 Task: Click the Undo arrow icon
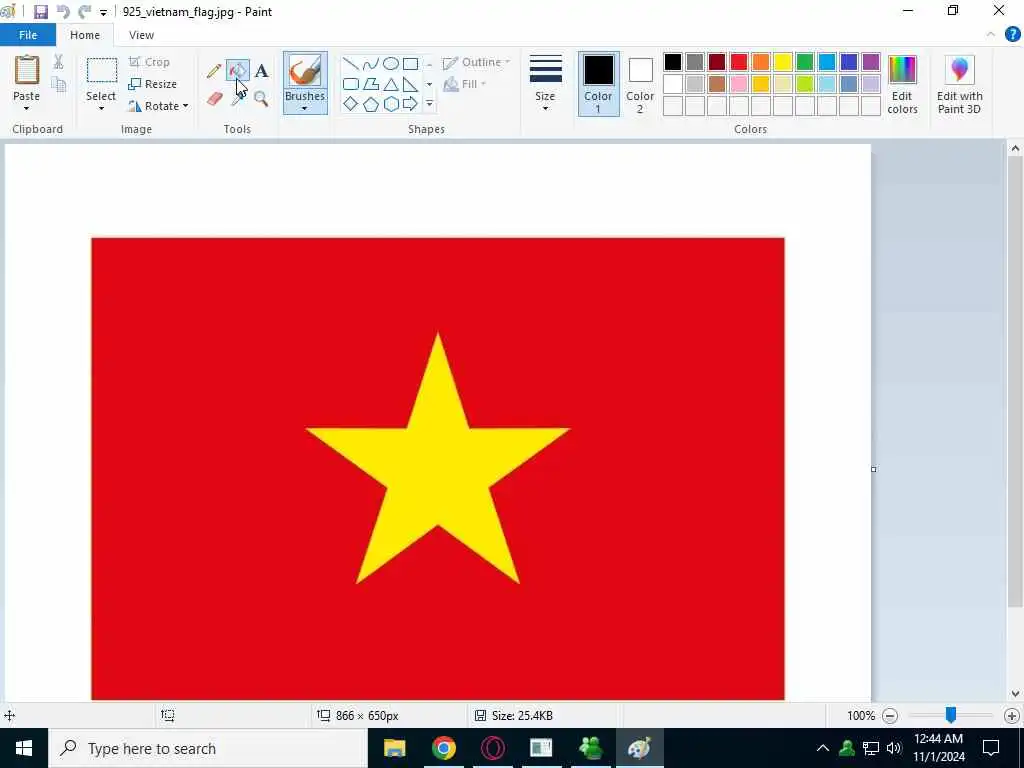(63, 12)
